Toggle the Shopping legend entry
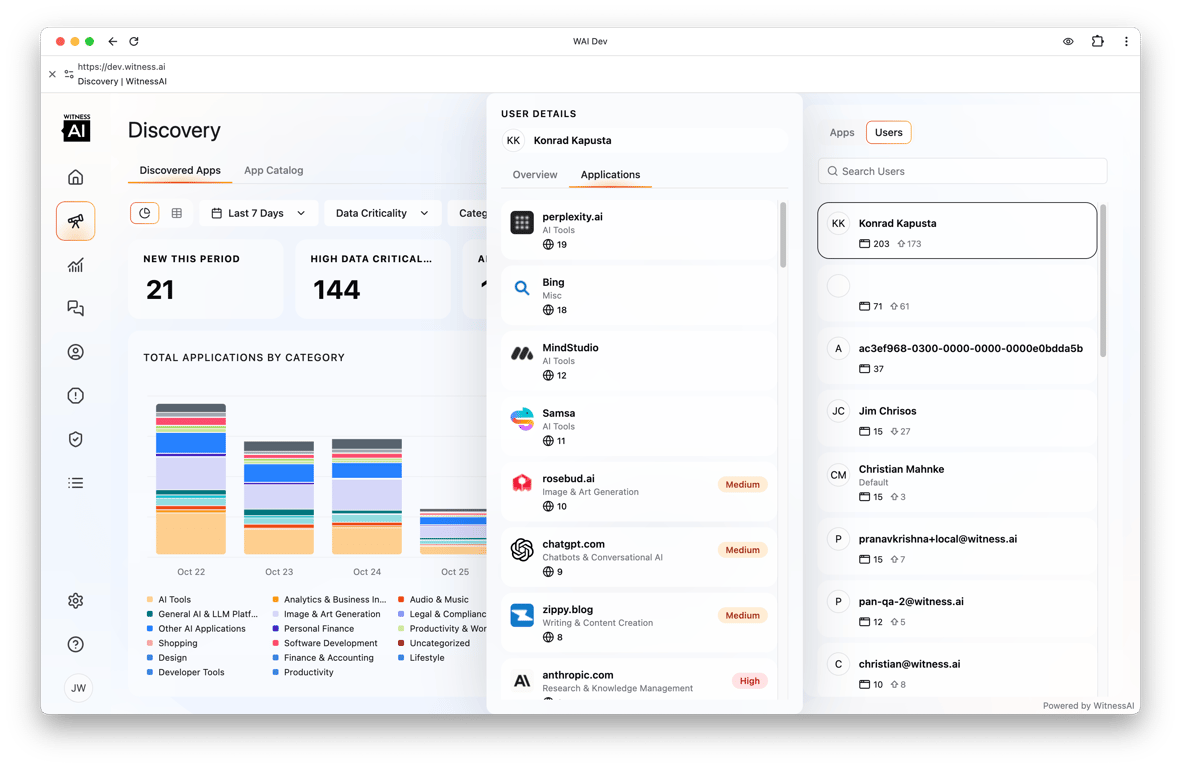 pos(172,644)
